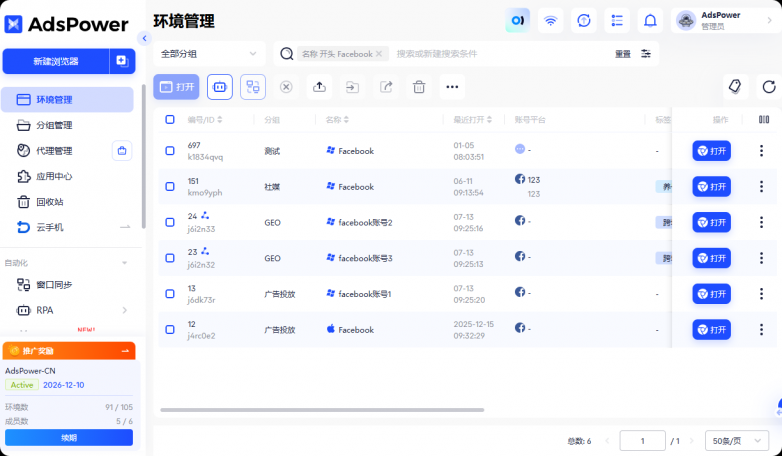Open the 全部分组 group dropdown
782x456 pixels.
[x=209, y=54]
